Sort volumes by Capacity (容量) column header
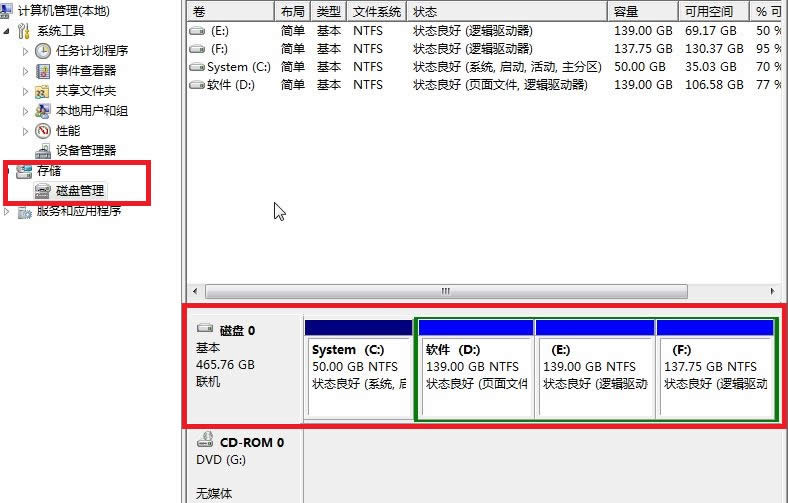788x503 pixels. (640, 11)
